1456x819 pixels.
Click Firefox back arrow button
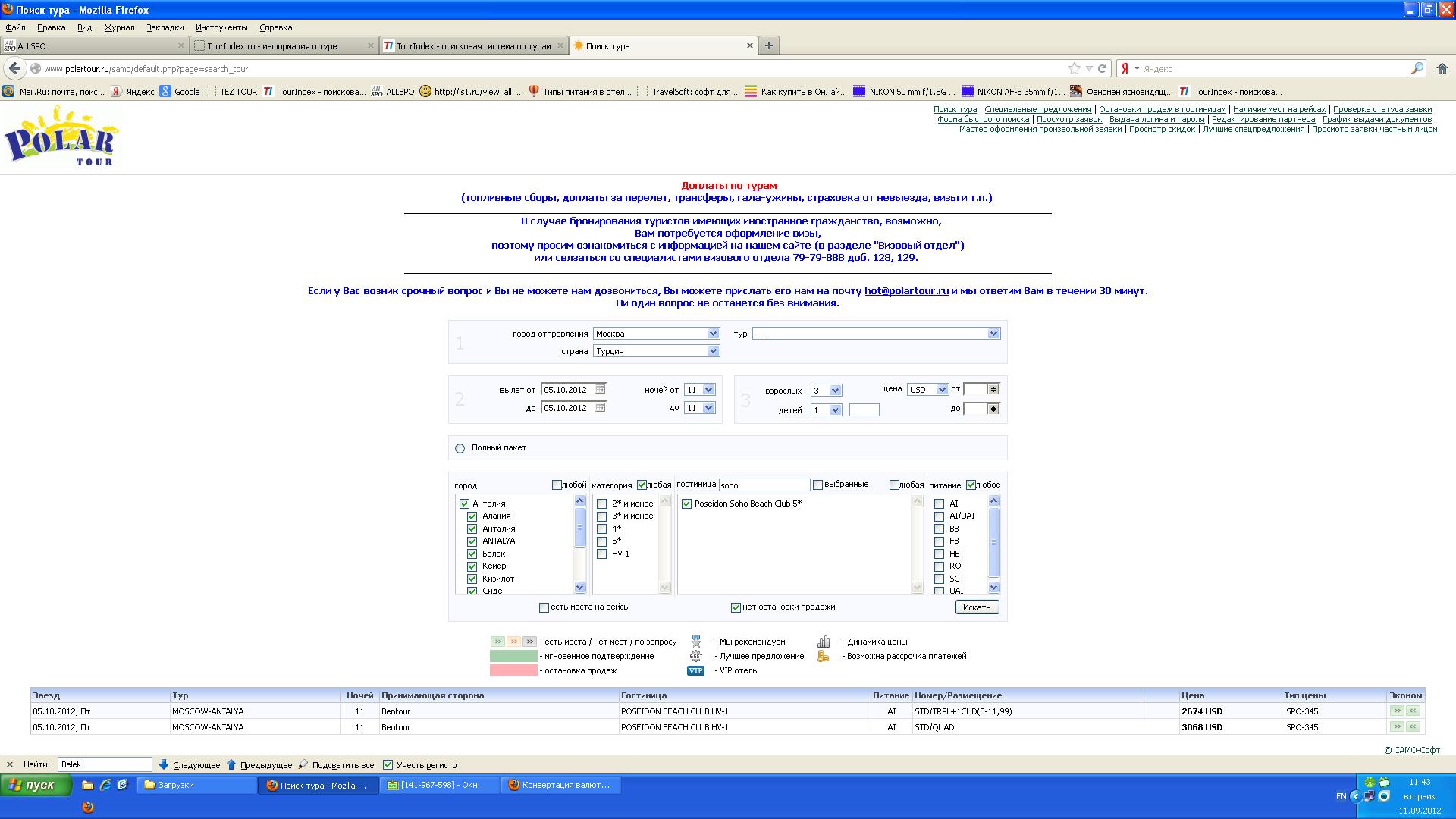14,68
